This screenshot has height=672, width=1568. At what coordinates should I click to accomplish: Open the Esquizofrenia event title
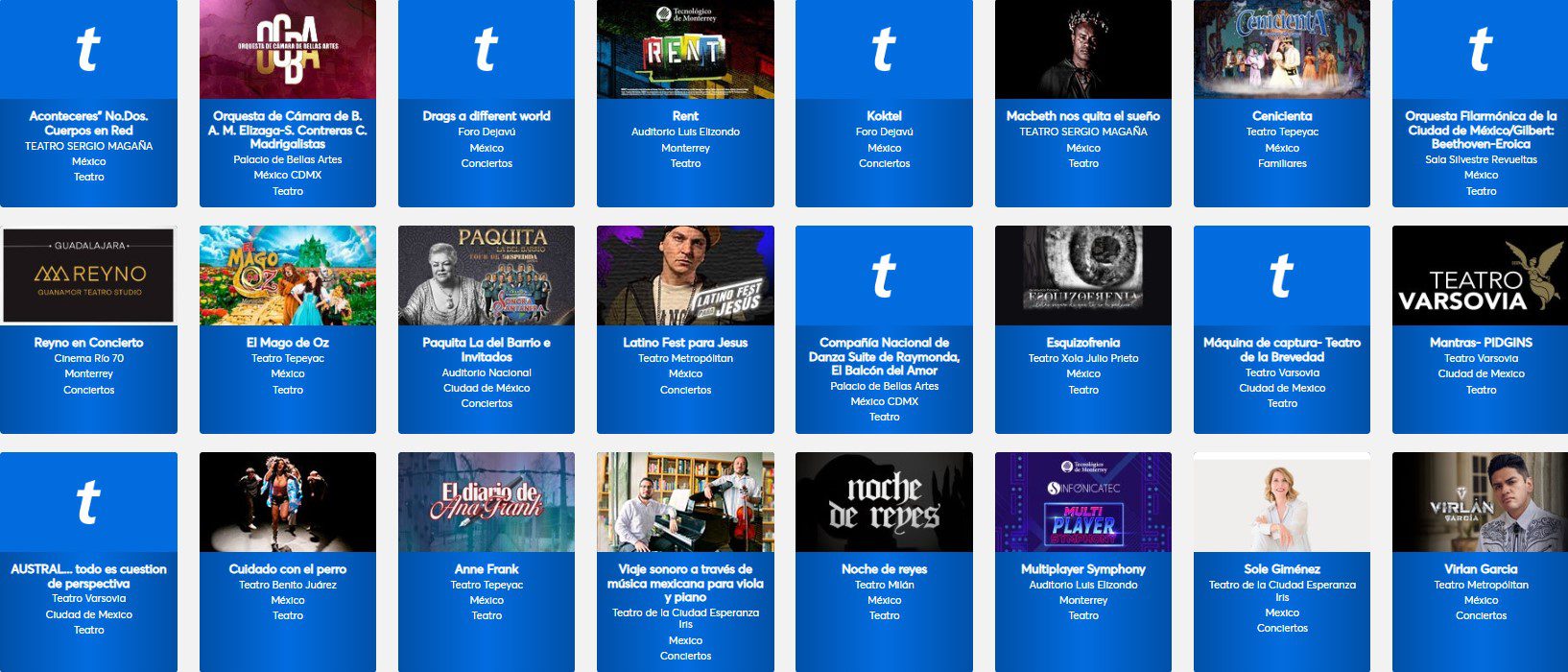[x=1083, y=343]
